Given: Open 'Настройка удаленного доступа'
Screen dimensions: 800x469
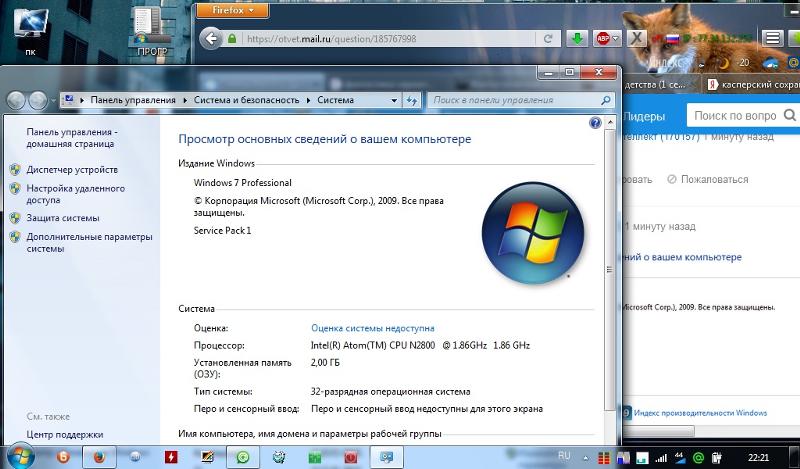Looking at the screenshot, I should point(76,194).
